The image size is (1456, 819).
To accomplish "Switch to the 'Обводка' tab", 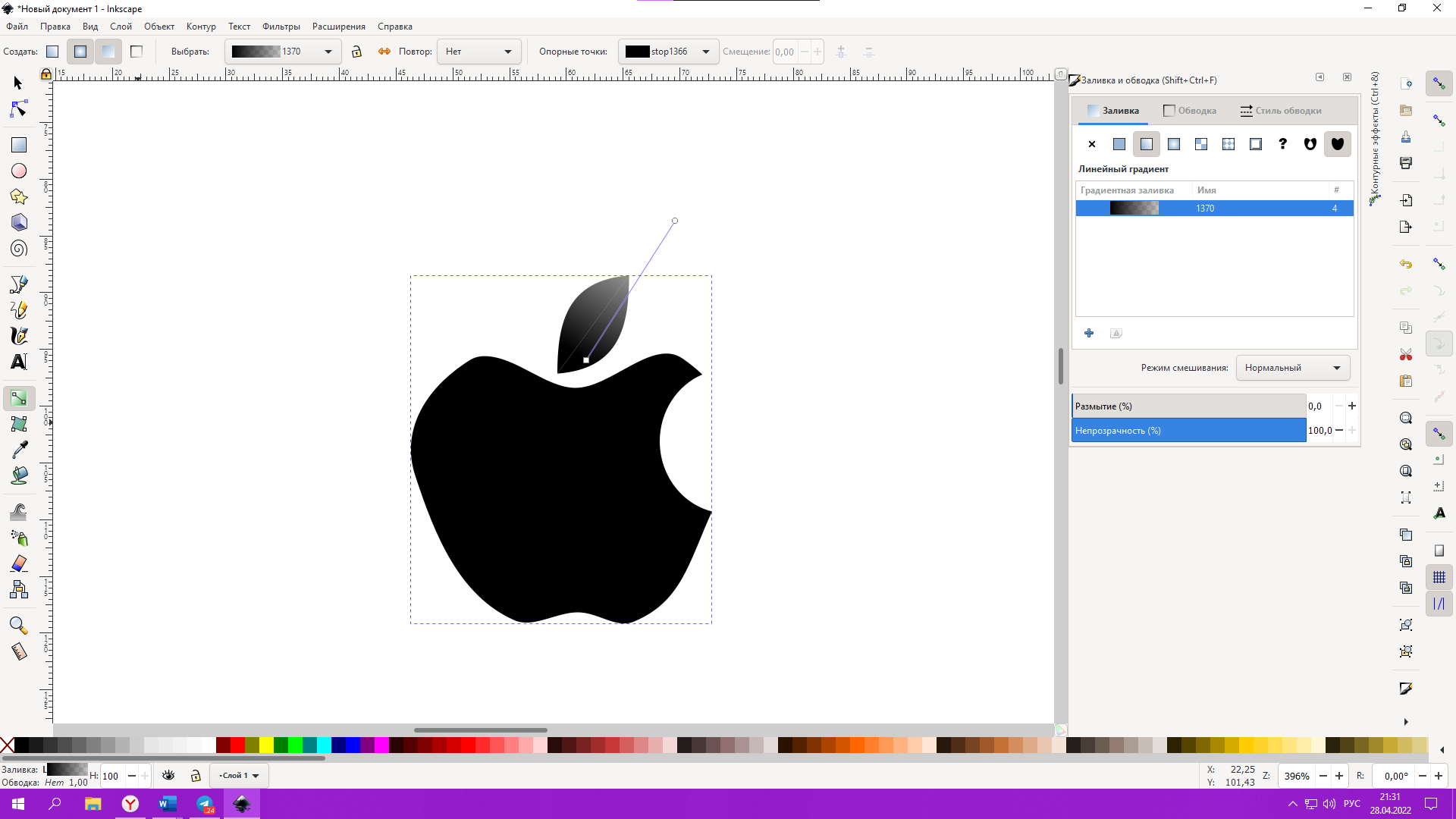I will pos(1190,111).
